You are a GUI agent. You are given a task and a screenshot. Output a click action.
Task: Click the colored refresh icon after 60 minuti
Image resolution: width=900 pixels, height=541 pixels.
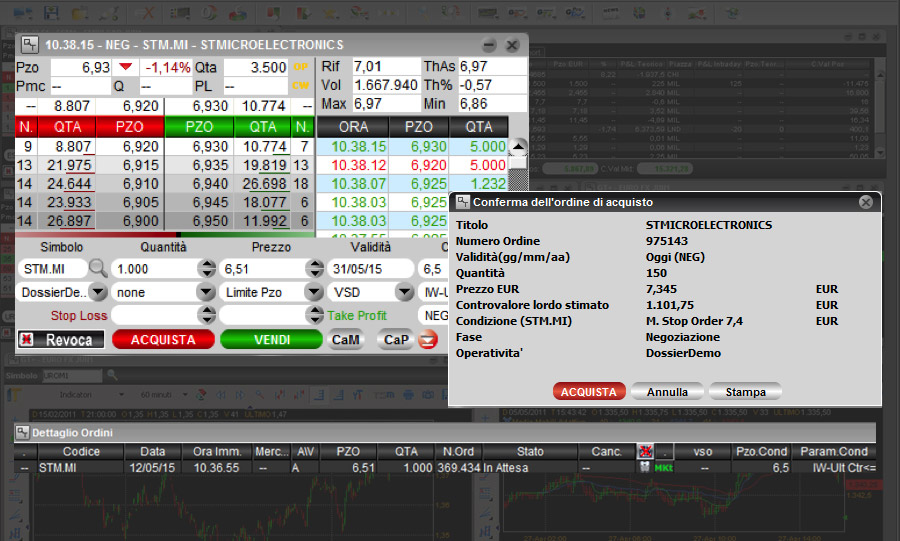tap(201, 395)
